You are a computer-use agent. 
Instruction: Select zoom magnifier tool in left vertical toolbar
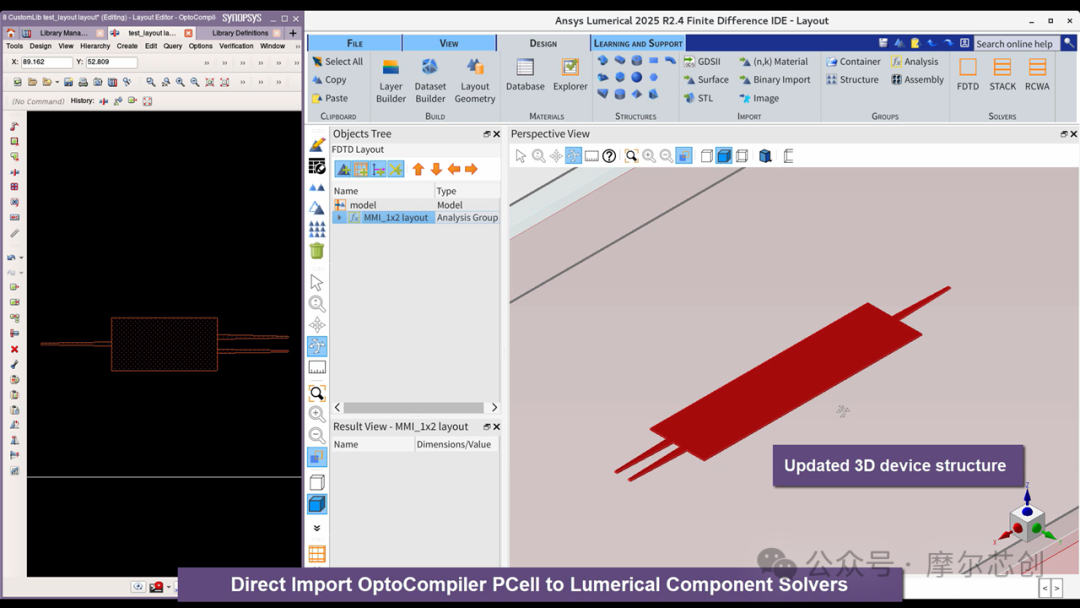point(317,304)
